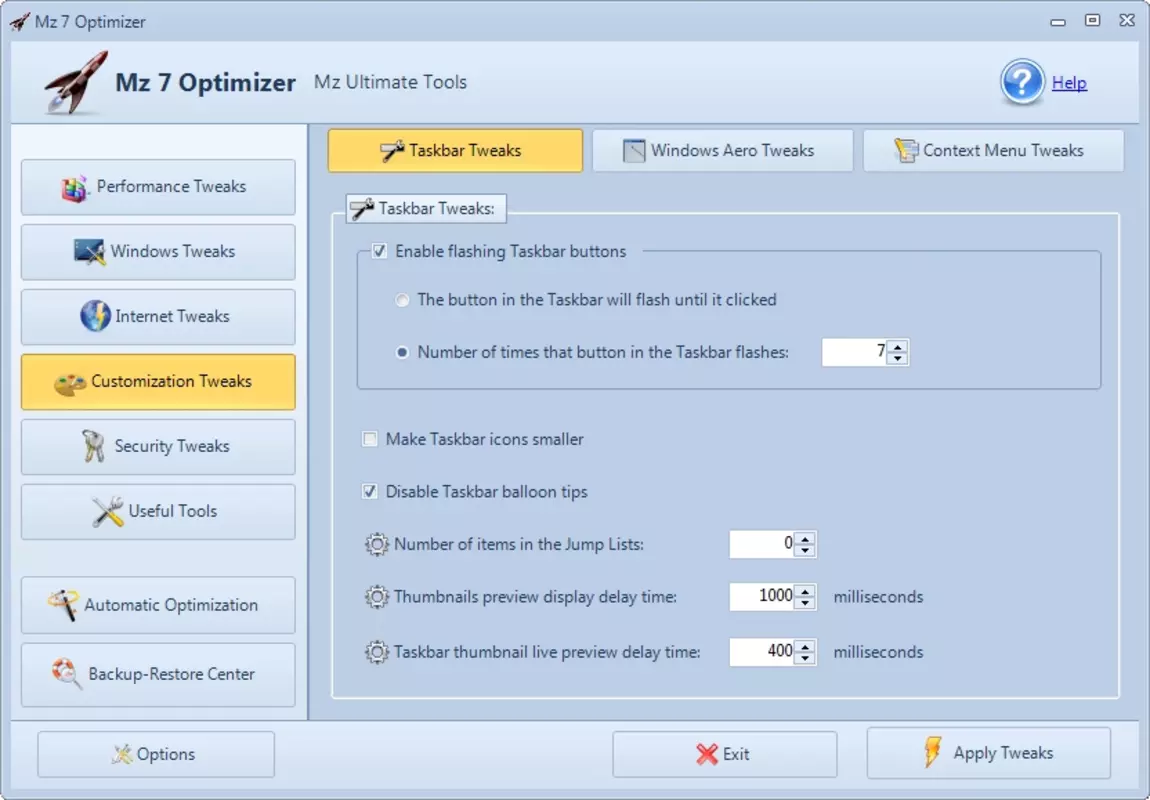Increase Thumbnails preview display delay
The height and width of the screenshot is (800, 1150).
805,591
